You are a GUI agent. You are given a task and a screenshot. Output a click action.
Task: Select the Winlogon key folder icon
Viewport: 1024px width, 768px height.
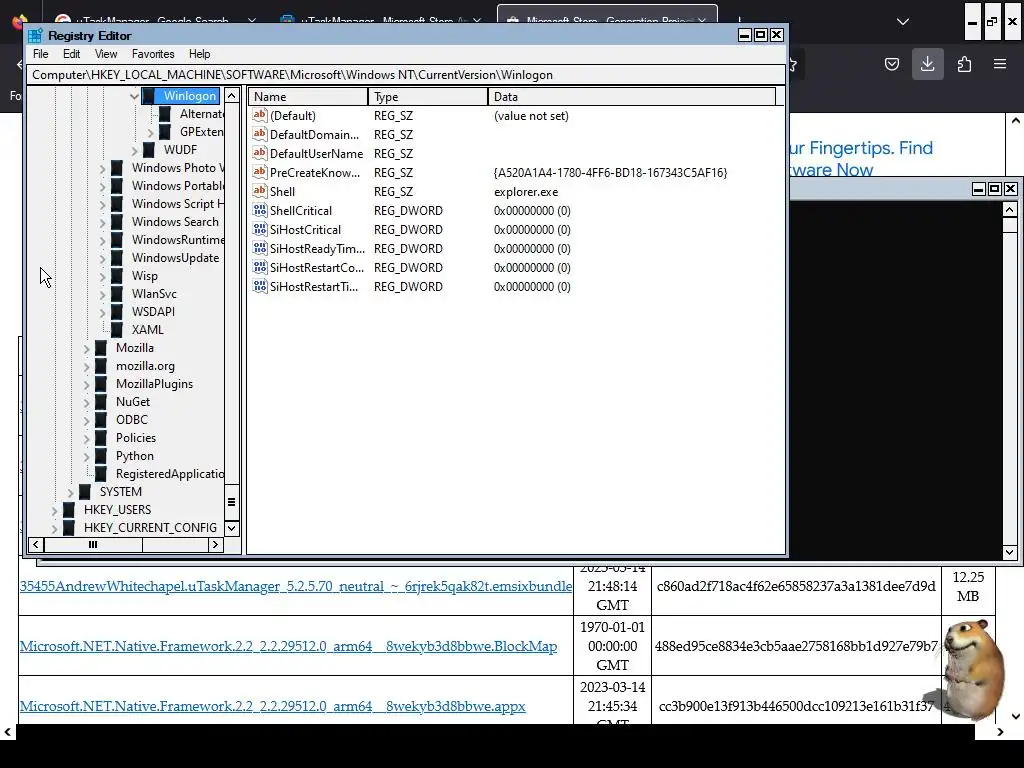click(149, 96)
